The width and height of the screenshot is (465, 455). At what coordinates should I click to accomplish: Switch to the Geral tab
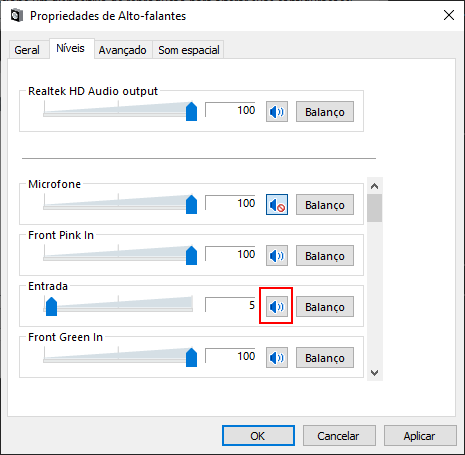[27, 50]
